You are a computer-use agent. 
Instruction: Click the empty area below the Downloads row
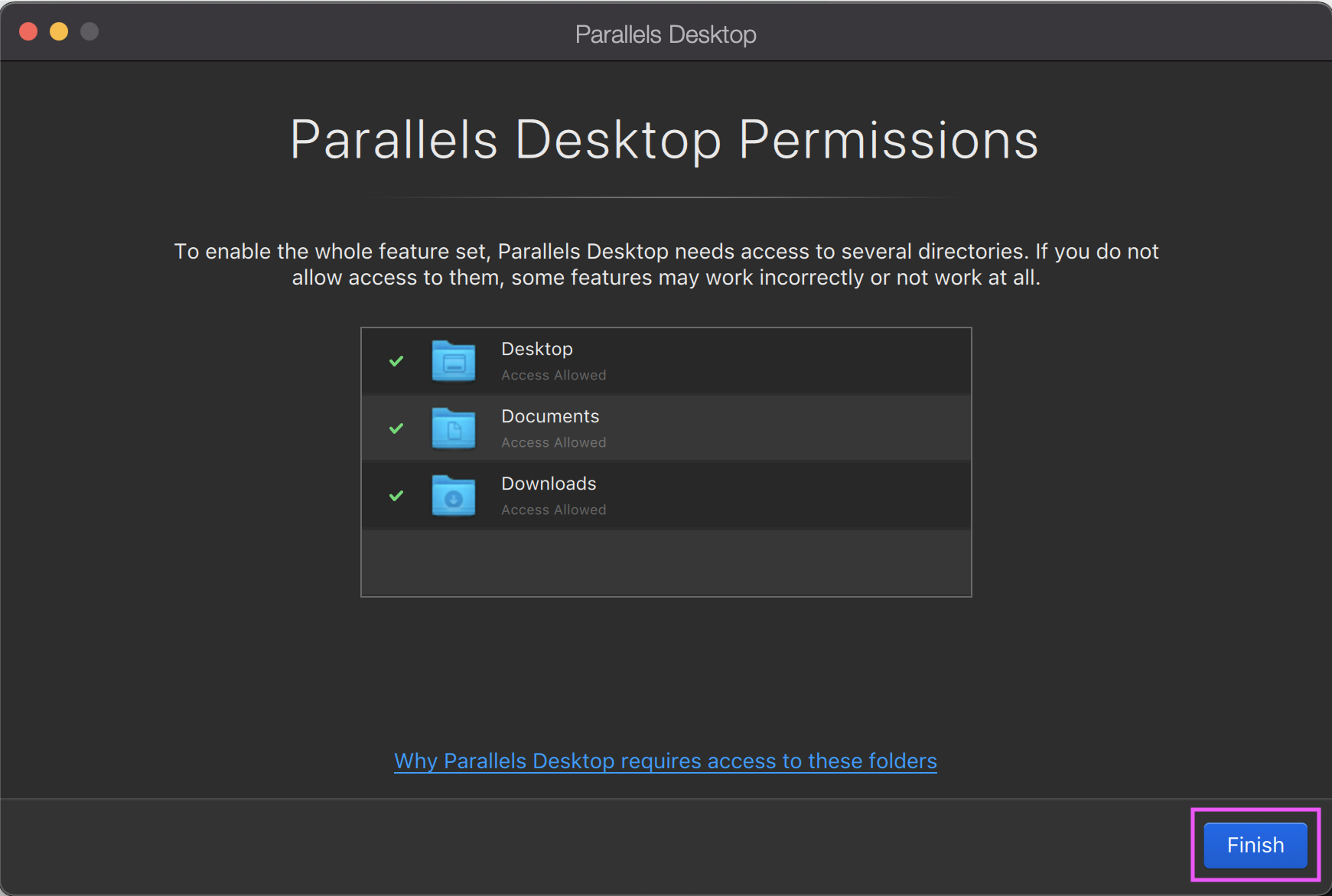pos(665,562)
